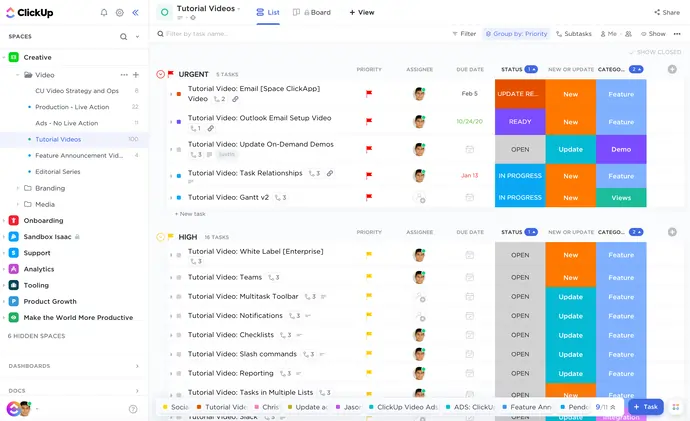Open Group by: Priority dropdown
Image resolution: width=690 pixels, height=421 pixels.
coord(517,34)
